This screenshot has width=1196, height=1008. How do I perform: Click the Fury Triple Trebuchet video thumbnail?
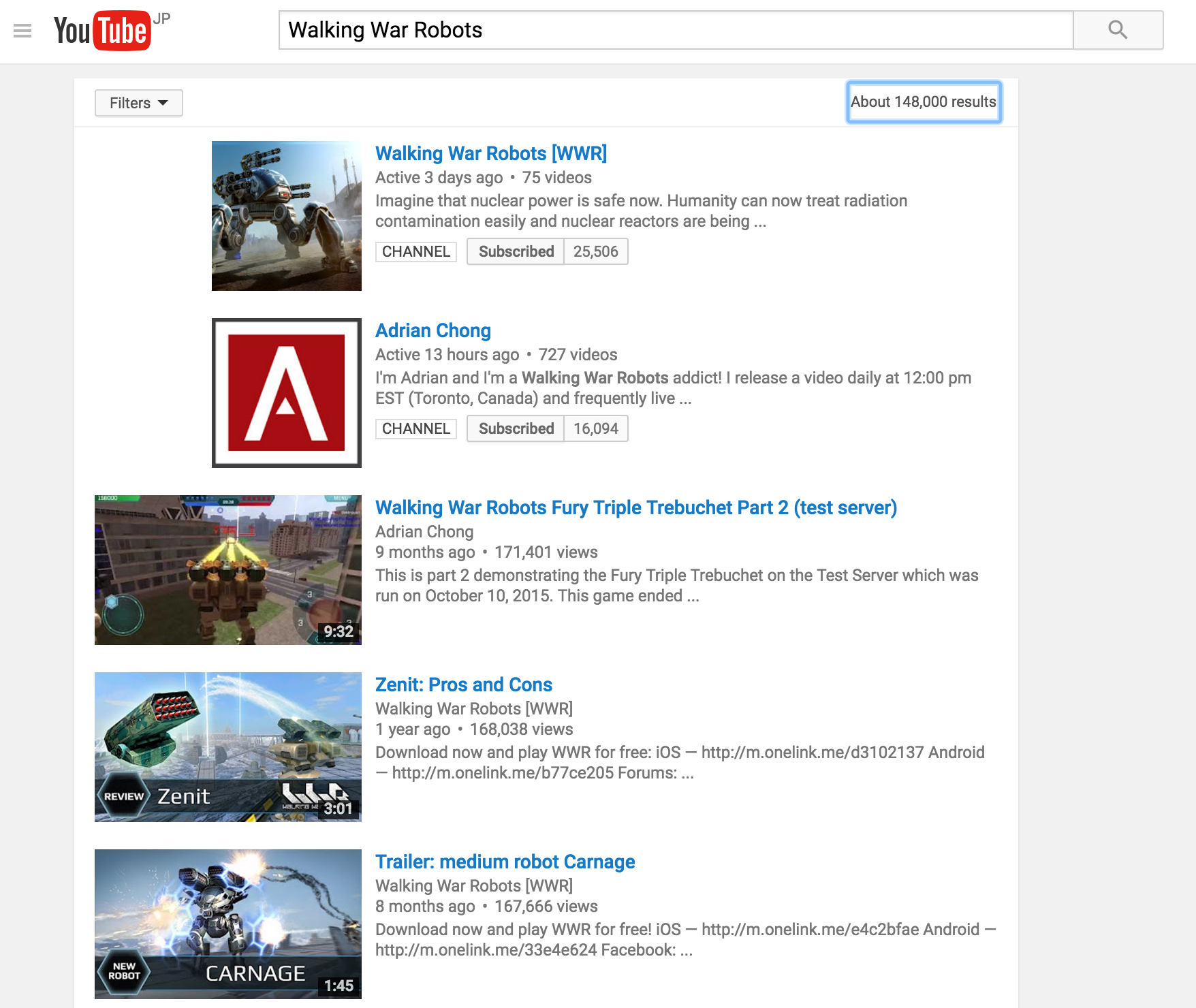tap(227, 570)
